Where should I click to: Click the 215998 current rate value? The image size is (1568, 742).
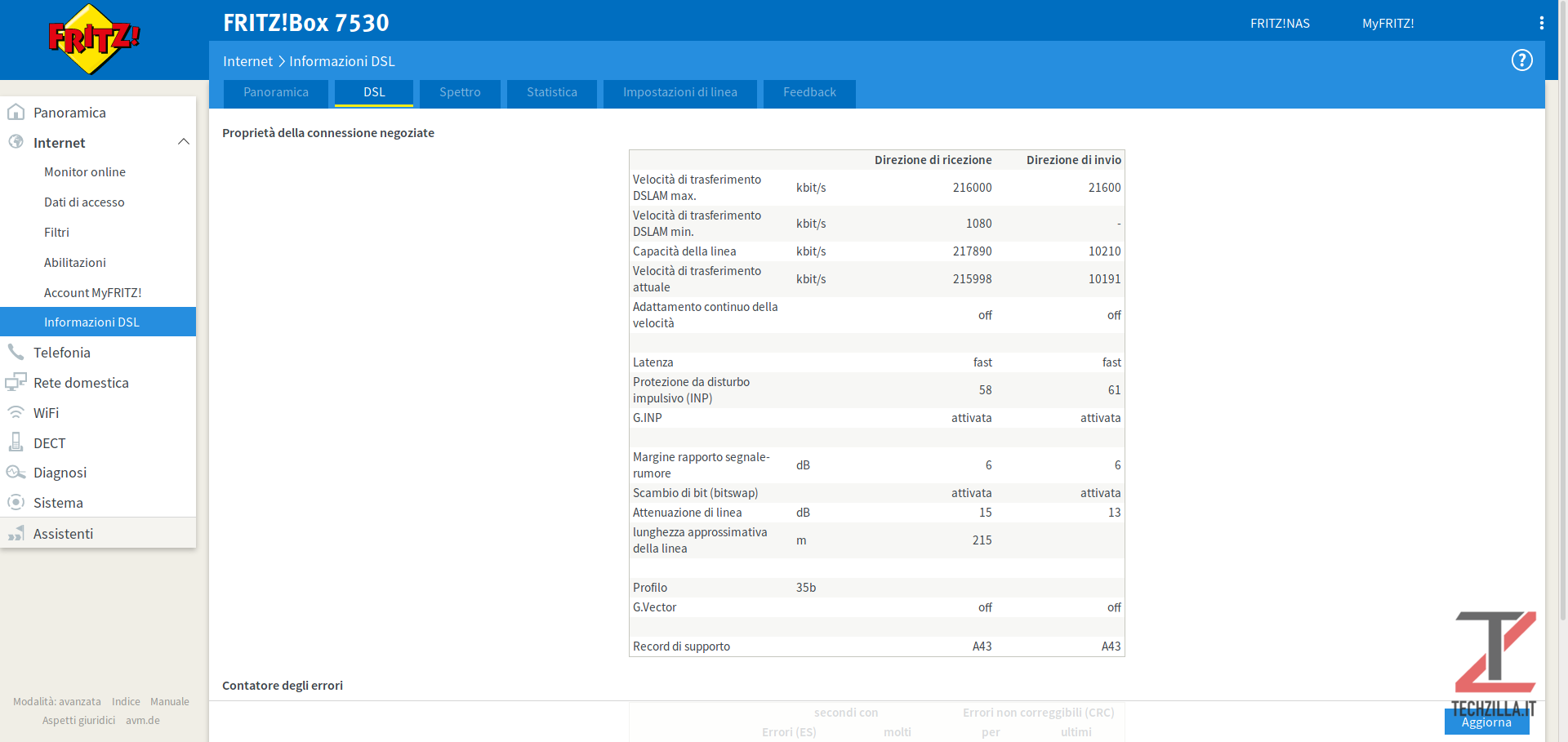coord(972,279)
